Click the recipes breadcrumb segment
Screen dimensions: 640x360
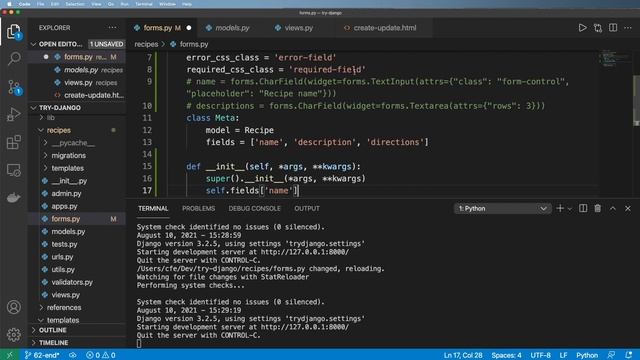tap(146, 44)
